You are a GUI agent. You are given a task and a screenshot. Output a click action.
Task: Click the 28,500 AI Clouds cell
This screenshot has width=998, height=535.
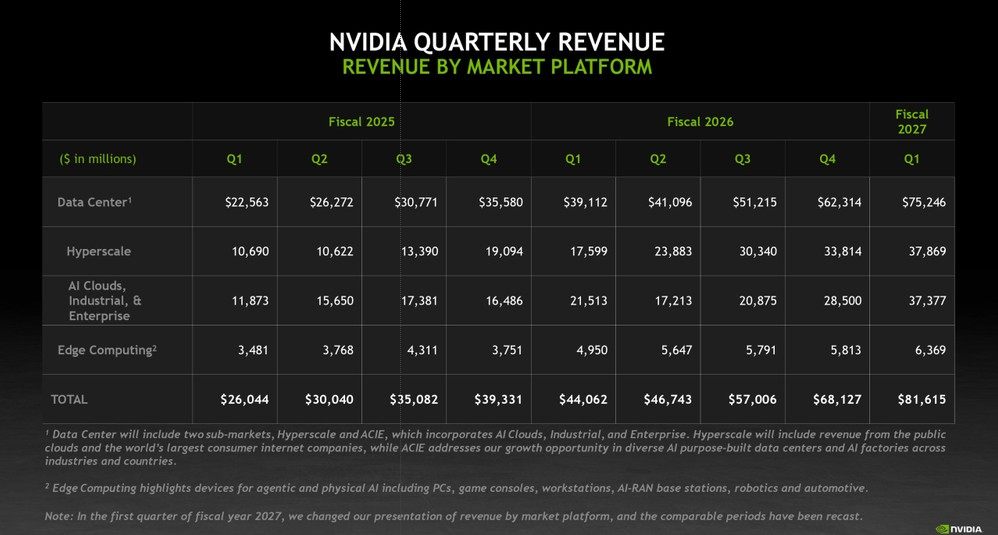843,300
